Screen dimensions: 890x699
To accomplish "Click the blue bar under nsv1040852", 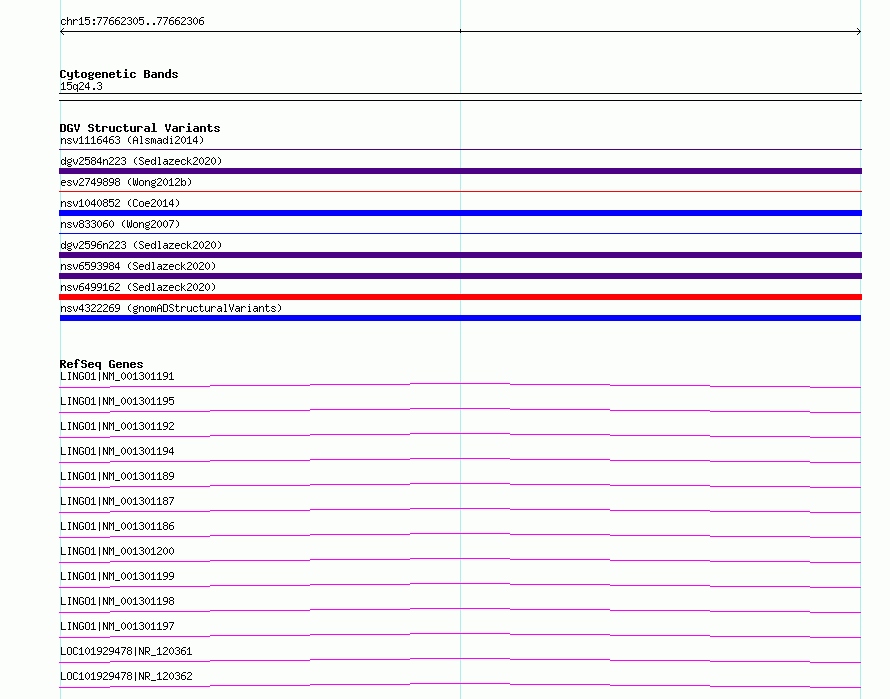I will tap(460, 213).
